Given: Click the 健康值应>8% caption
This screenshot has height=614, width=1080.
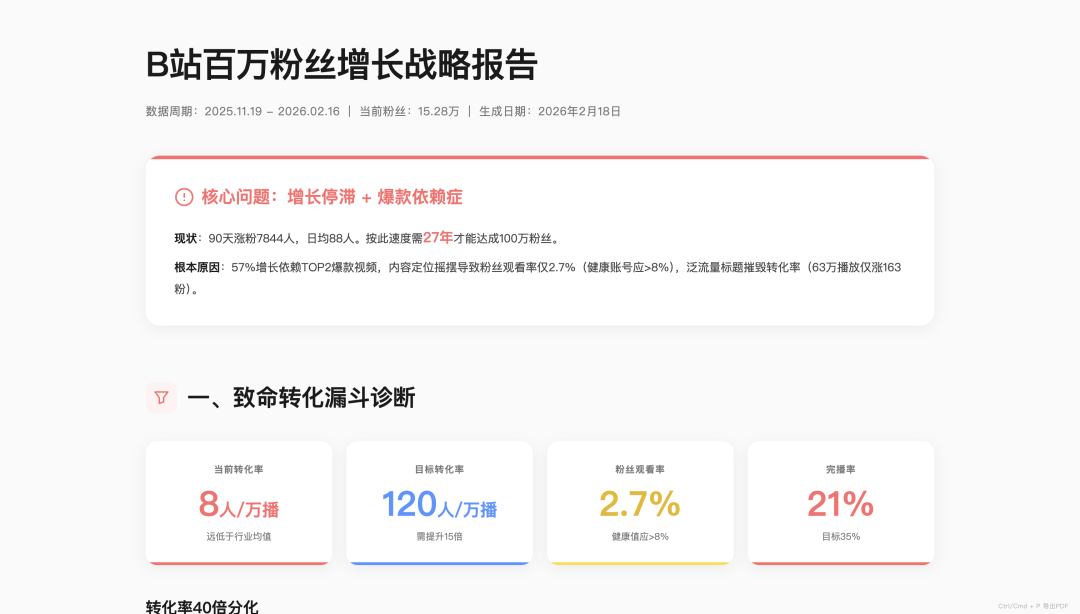Looking at the screenshot, I should point(640,536).
